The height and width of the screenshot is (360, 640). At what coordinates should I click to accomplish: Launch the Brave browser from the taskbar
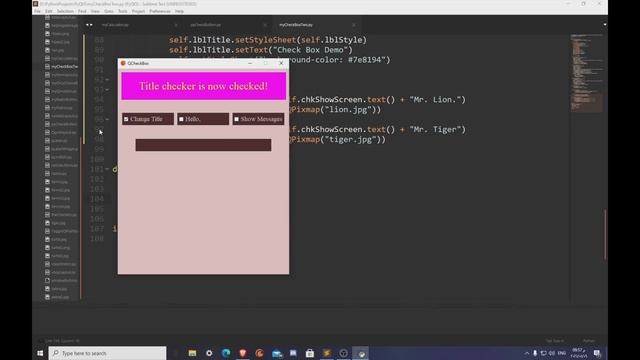click(242, 353)
